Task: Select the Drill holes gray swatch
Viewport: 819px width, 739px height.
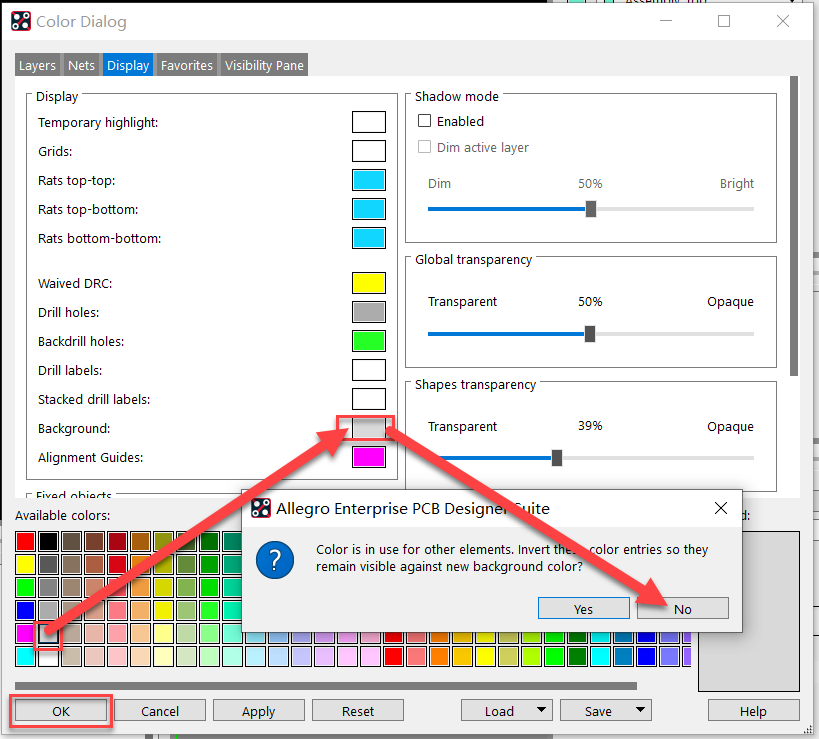Action: pos(369,312)
